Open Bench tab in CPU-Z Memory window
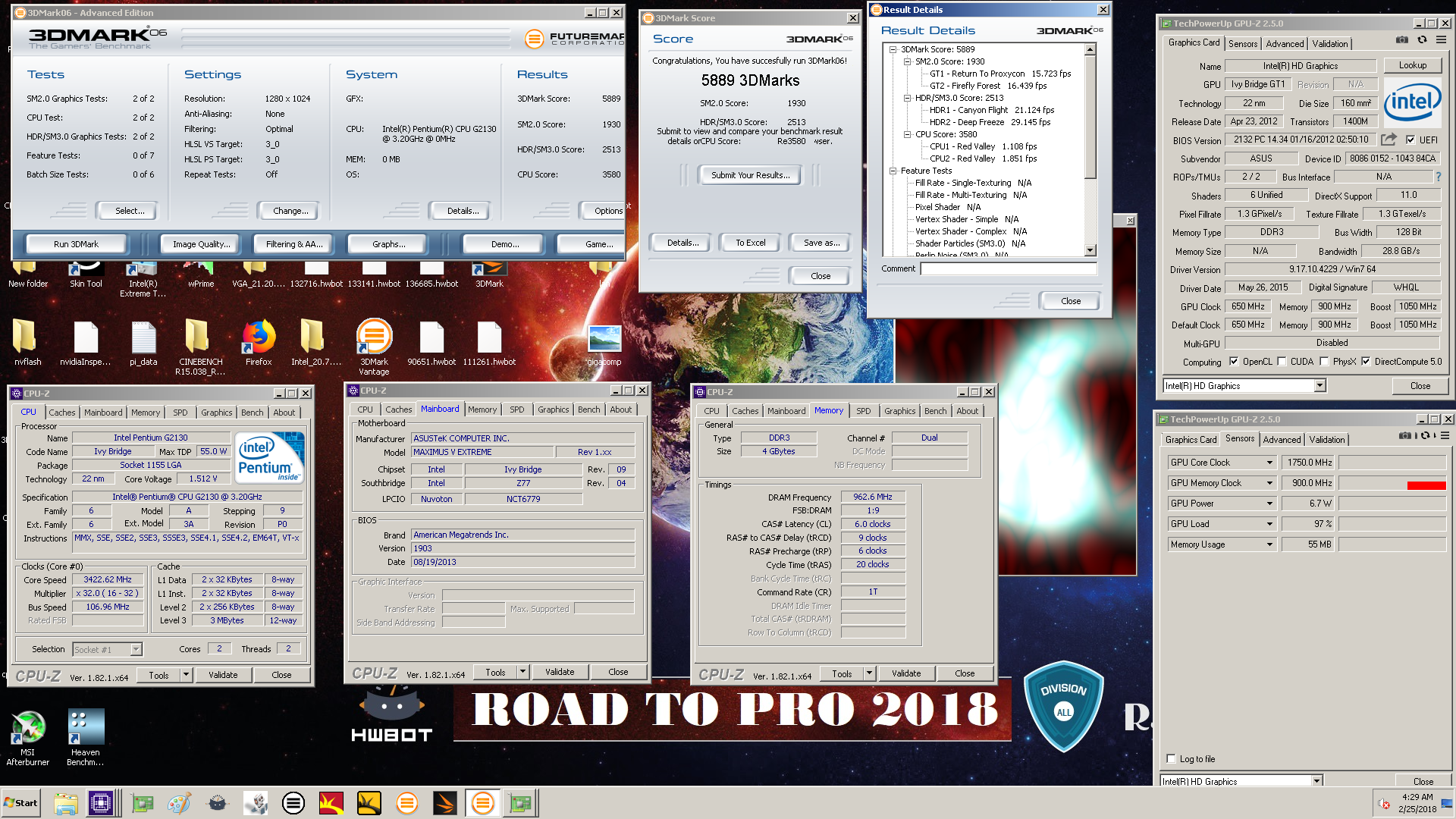 [x=935, y=411]
